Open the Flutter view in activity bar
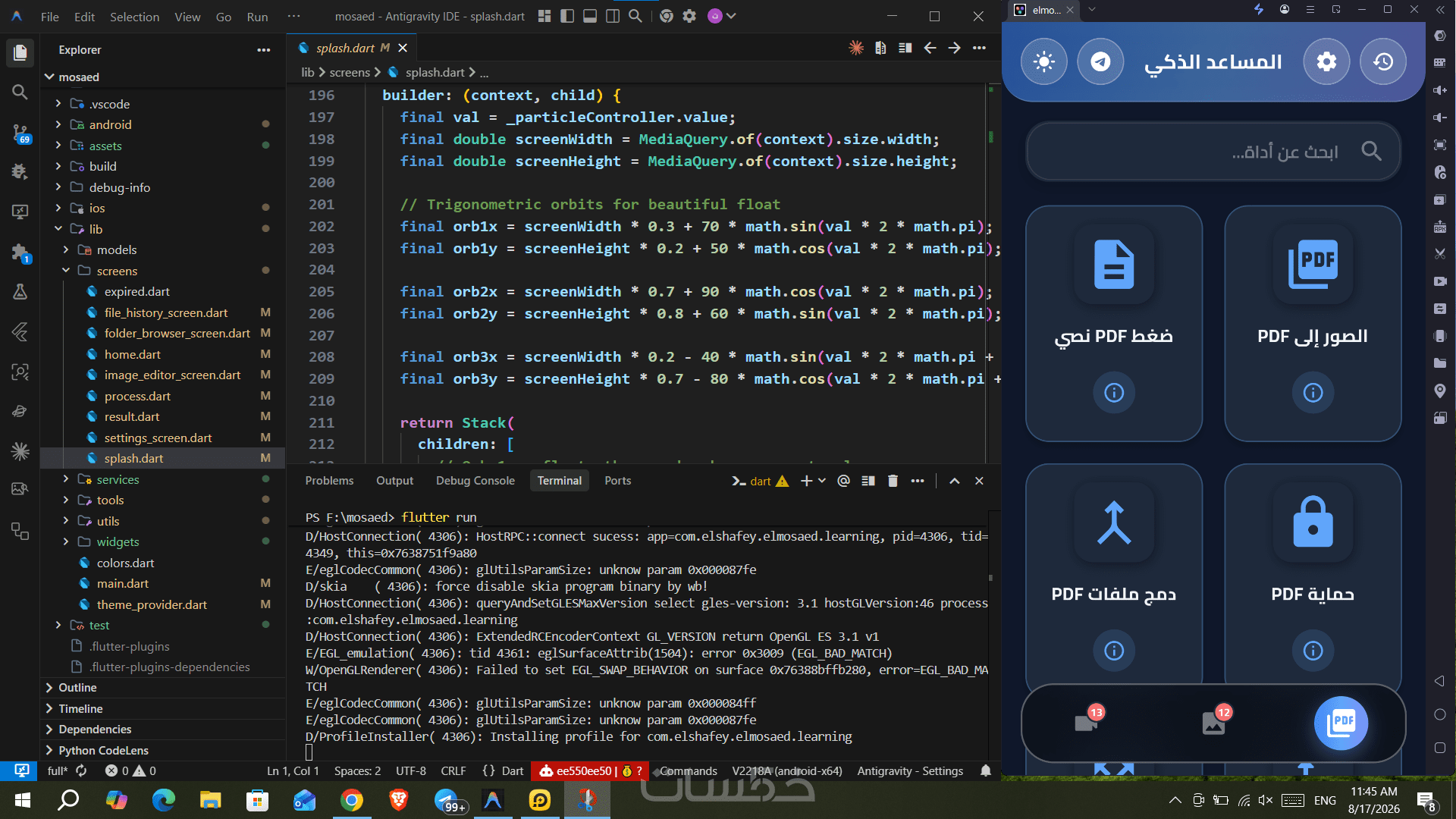The height and width of the screenshot is (819, 1456). pos(20,331)
